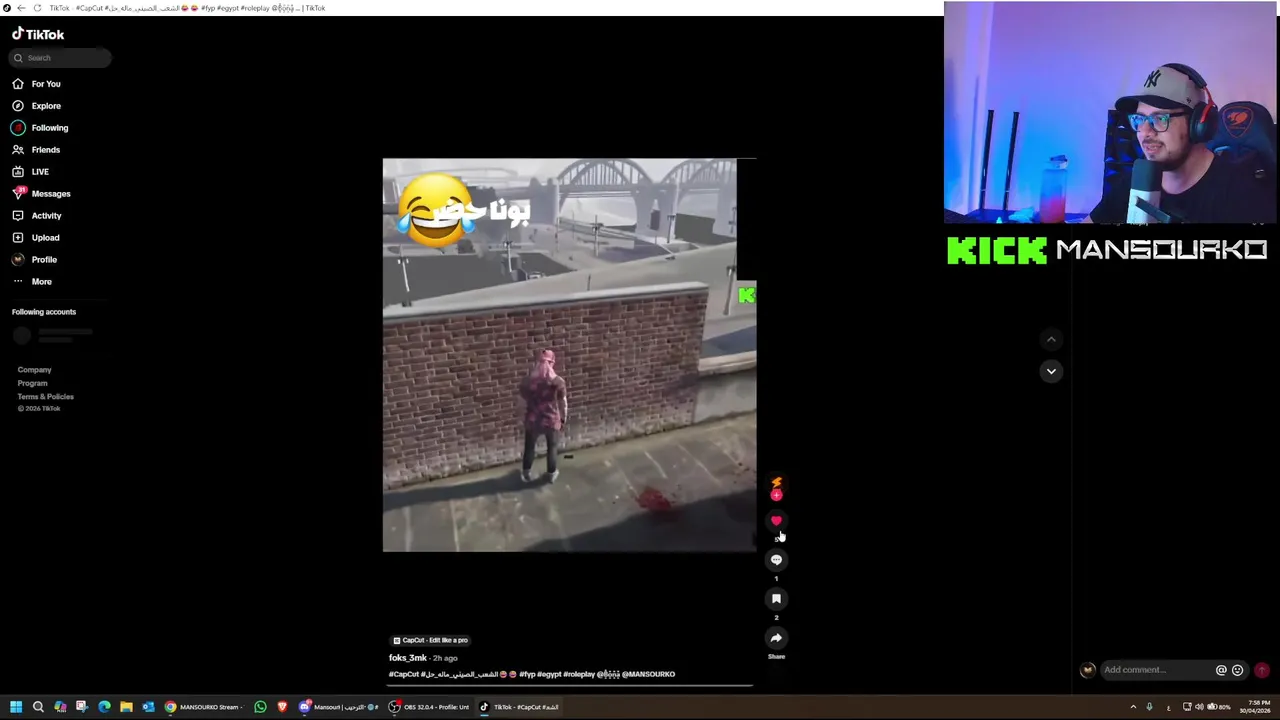This screenshot has height=720, width=1280.
Task: Open File Explorer from the taskbar
Action: (x=126, y=707)
